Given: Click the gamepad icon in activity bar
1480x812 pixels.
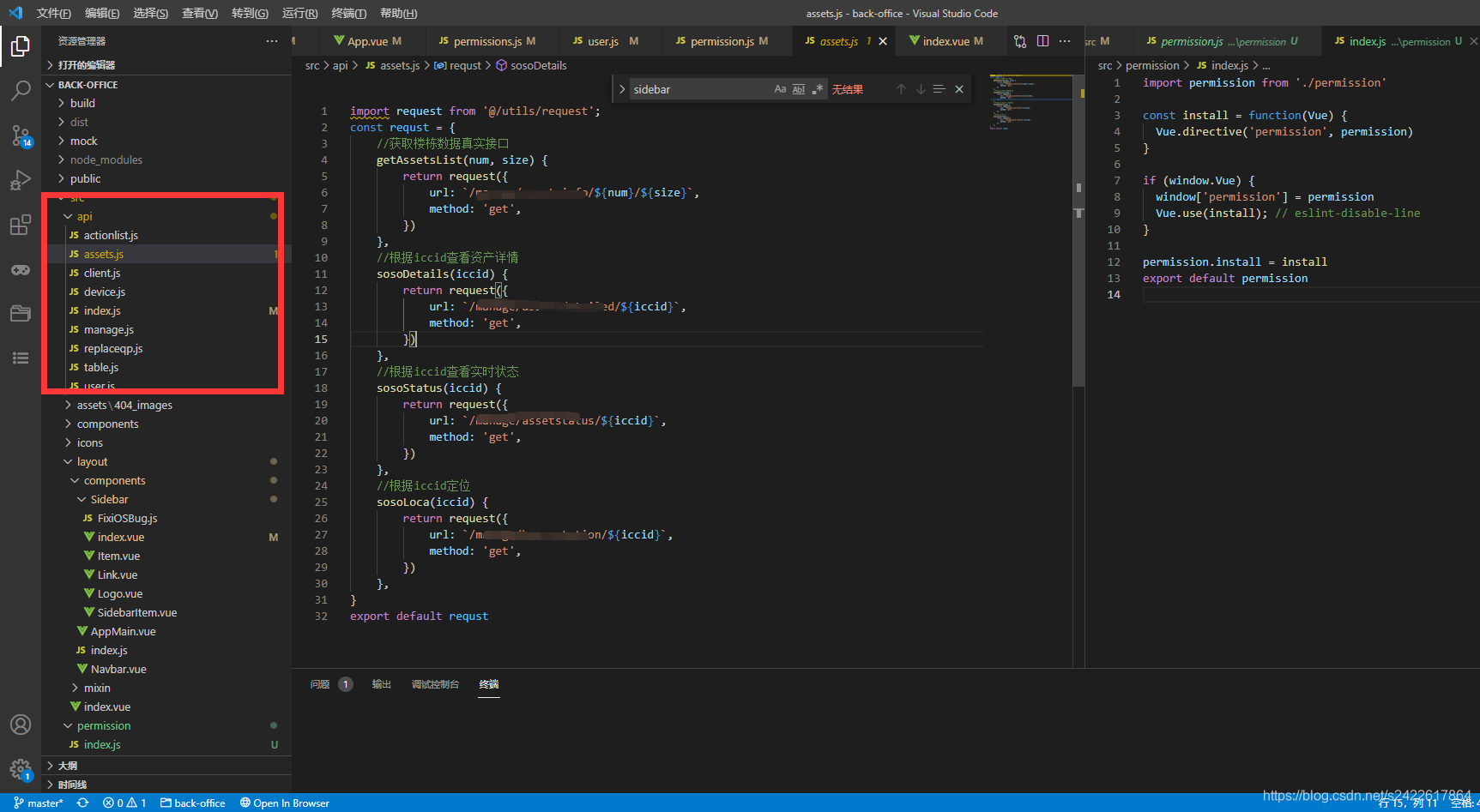Looking at the screenshot, I should coord(21,269).
